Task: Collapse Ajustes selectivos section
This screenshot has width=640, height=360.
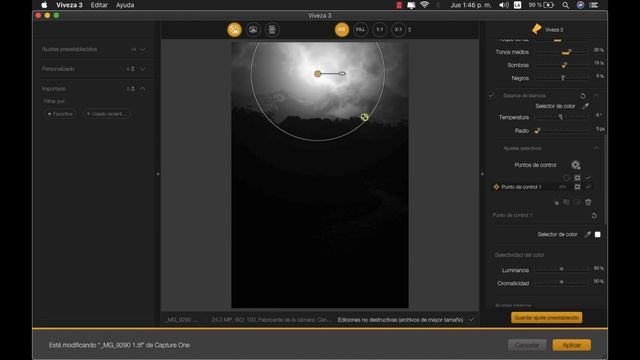Action: tap(596, 148)
